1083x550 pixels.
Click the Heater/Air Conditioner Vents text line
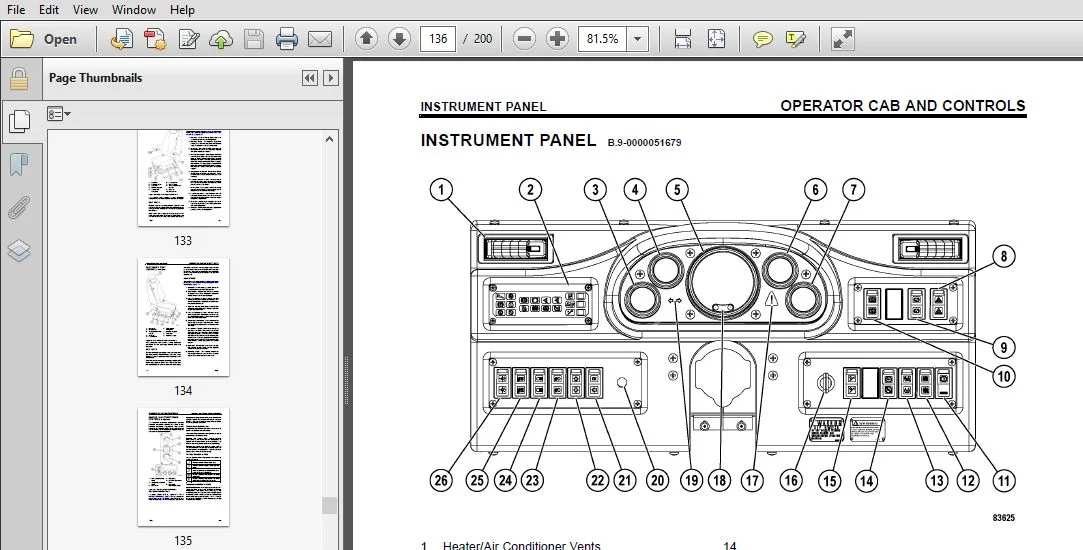521,545
